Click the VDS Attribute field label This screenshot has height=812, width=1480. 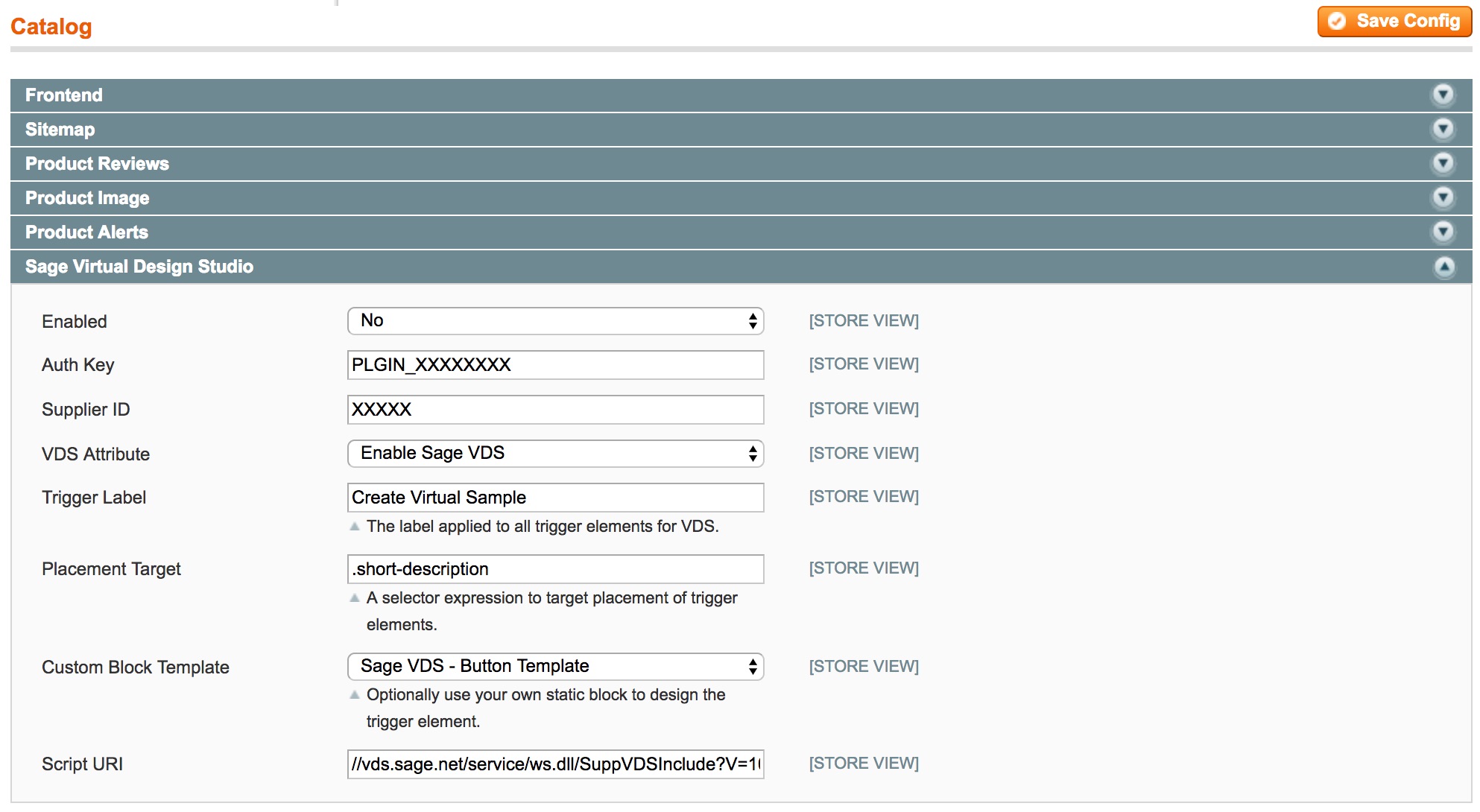click(x=95, y=454)
